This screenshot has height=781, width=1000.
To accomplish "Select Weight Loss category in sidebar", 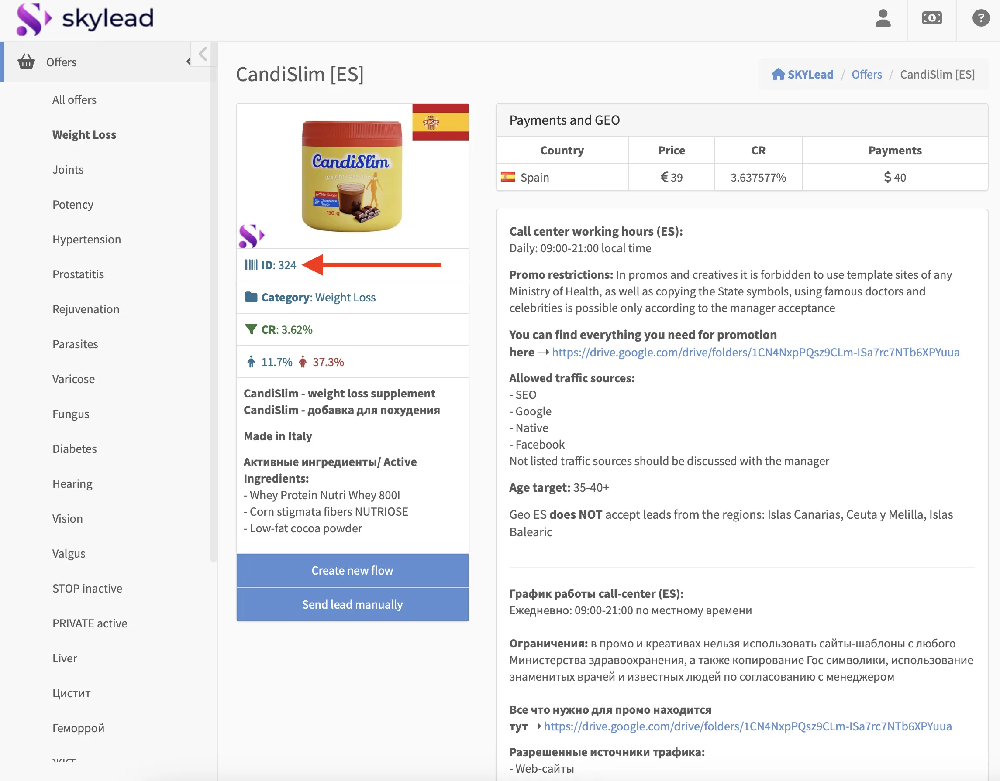I will 84,135.
